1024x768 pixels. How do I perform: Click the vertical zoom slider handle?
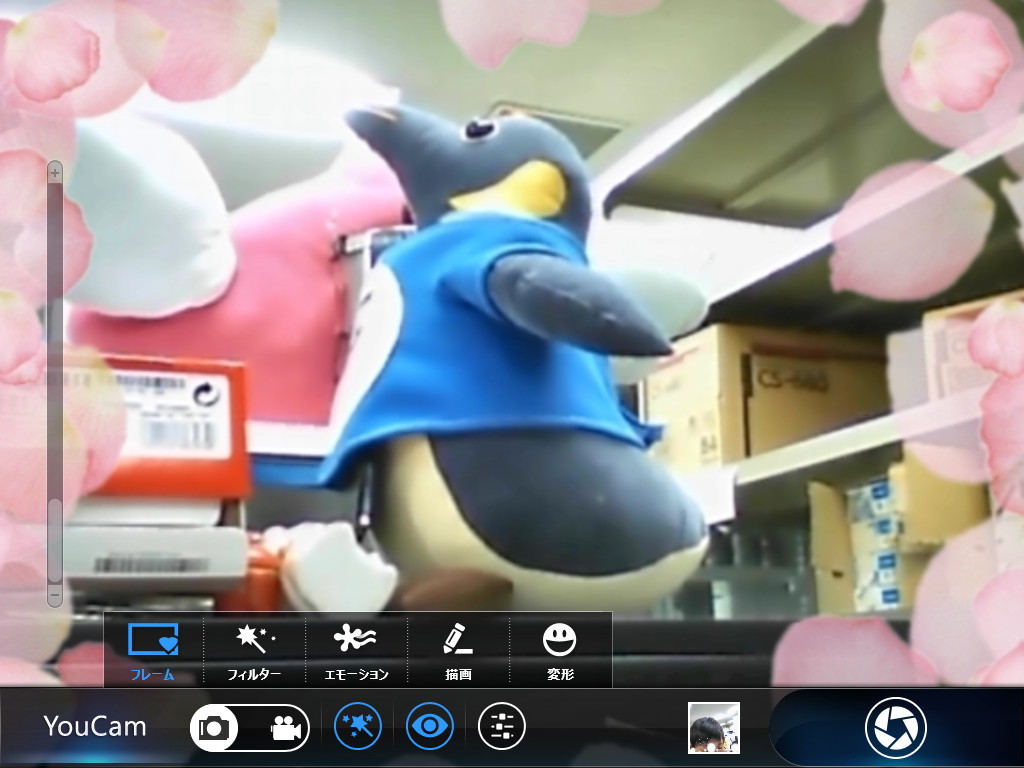(56, 541)
